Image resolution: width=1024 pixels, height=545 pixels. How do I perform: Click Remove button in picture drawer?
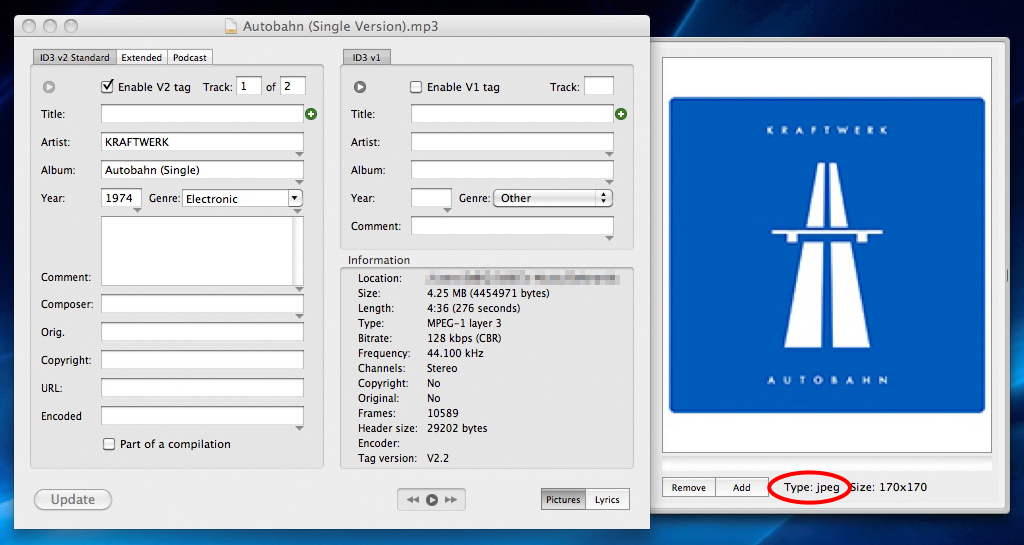pos(689,488)
